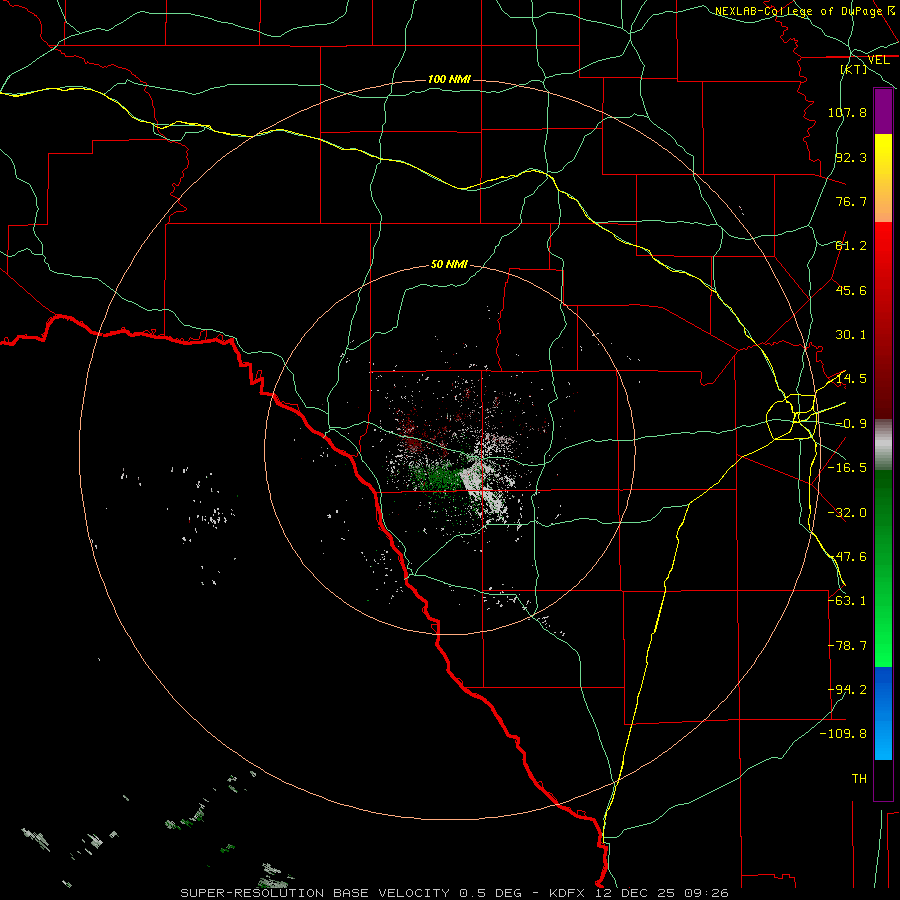Select the -78.7 velocity scale value
Screen dimensions: 900x900
point(847,646)
